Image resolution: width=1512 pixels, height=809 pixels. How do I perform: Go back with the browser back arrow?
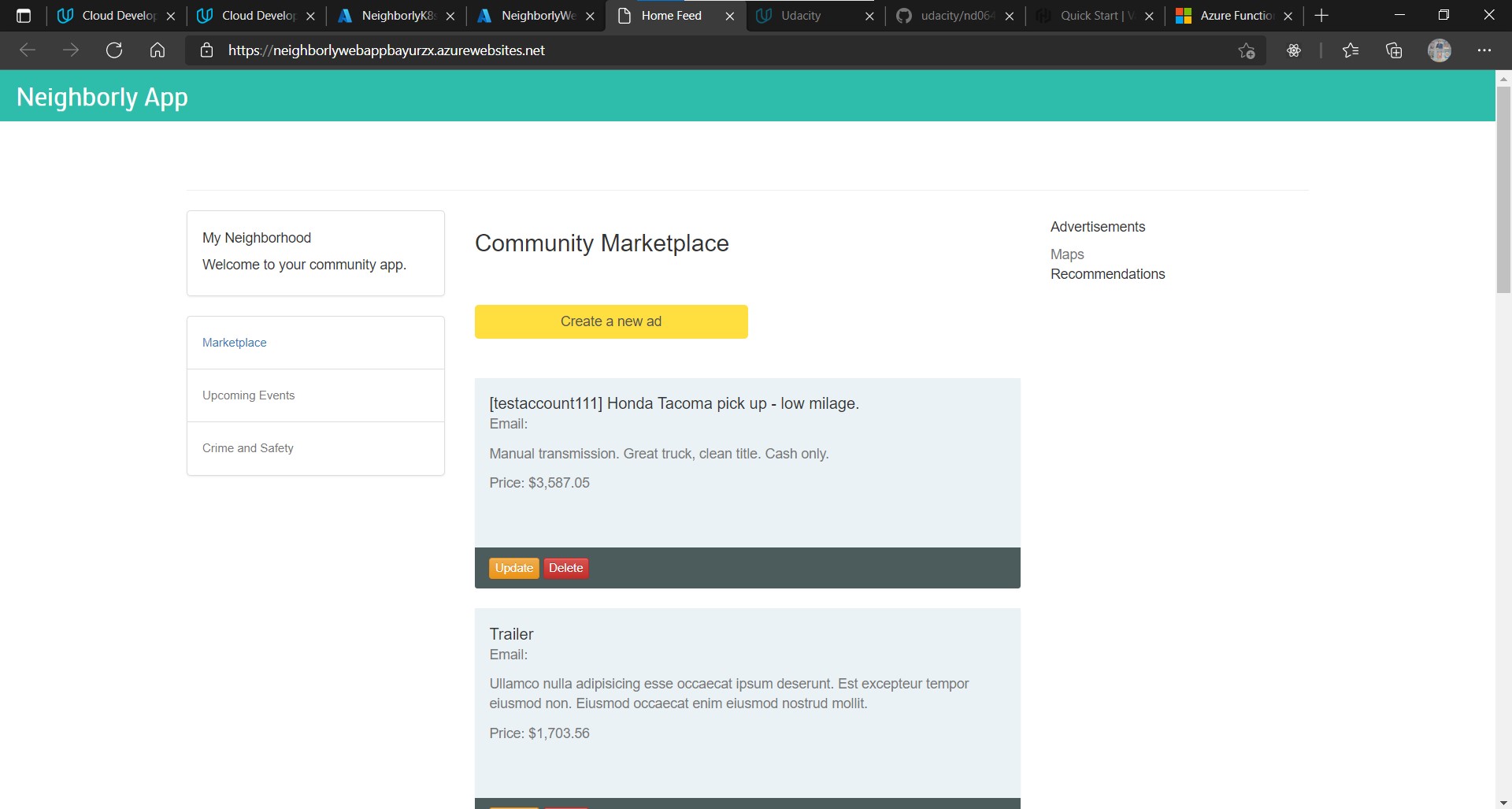28,50
